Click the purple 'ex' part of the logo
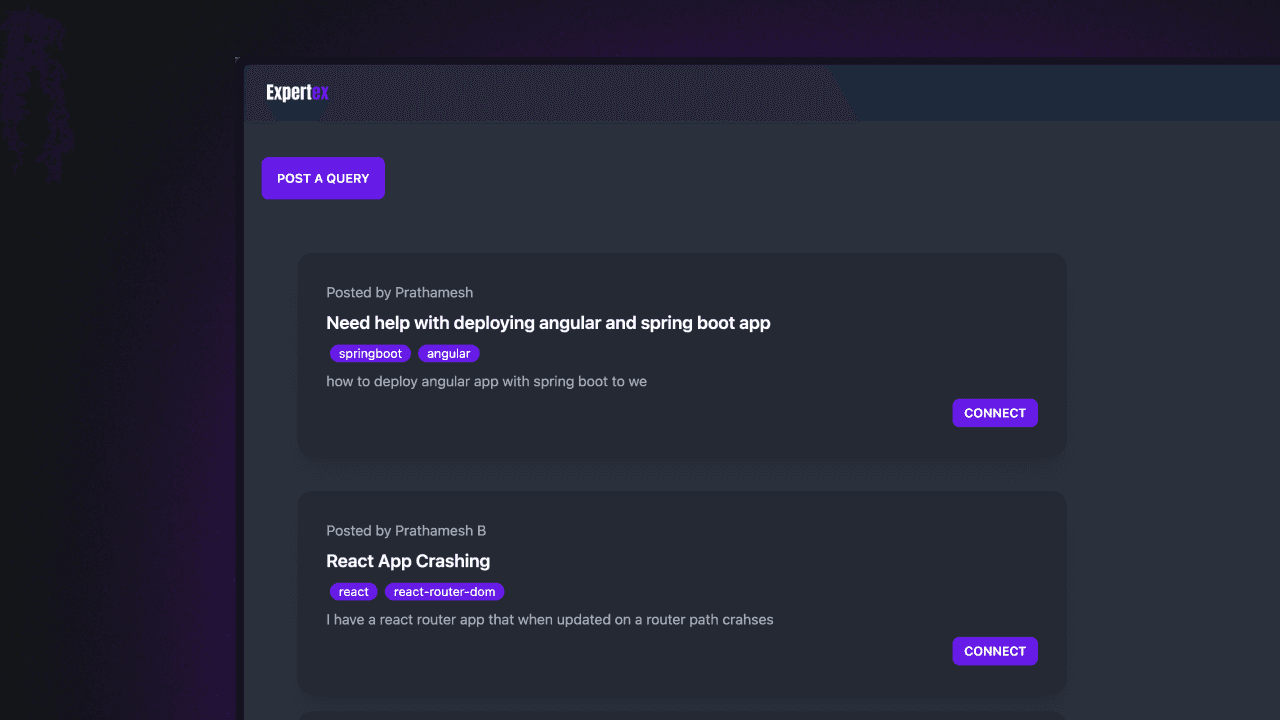The height and width of the screenshot is (720, 1280). click(320, 93)
